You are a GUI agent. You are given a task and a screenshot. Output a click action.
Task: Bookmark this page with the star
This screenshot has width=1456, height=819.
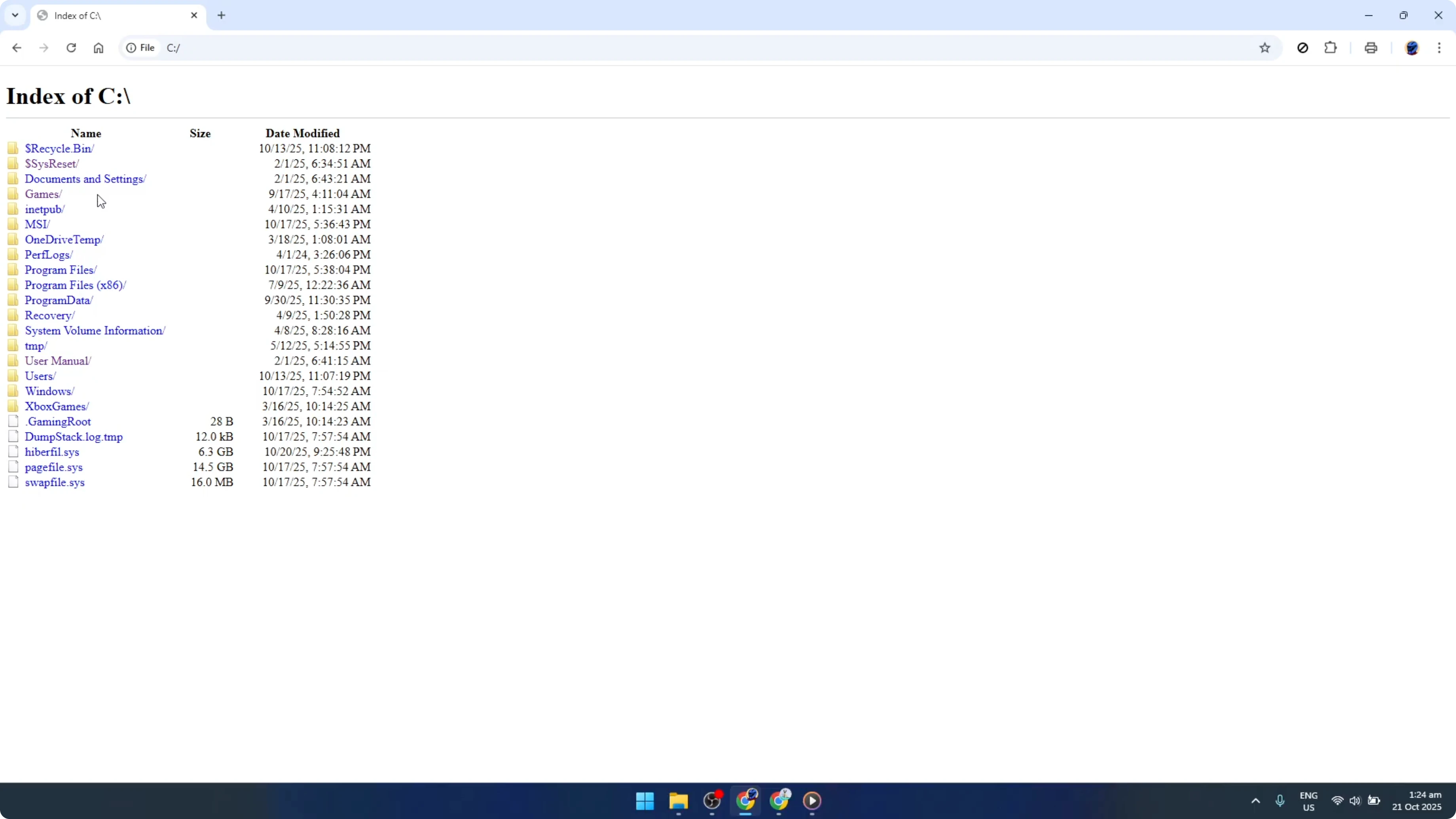point(1265,48)
